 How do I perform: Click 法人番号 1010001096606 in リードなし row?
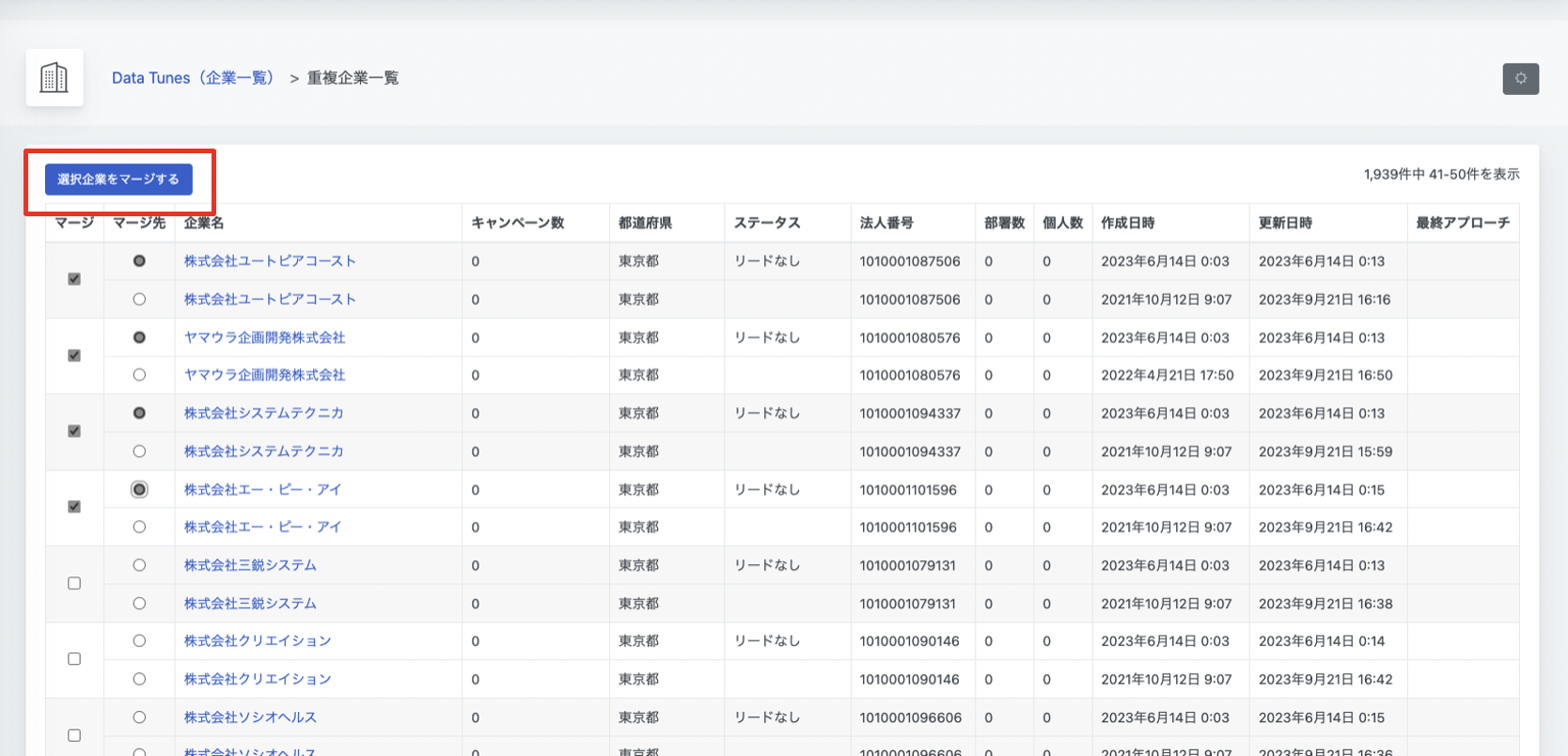point(910,717)
